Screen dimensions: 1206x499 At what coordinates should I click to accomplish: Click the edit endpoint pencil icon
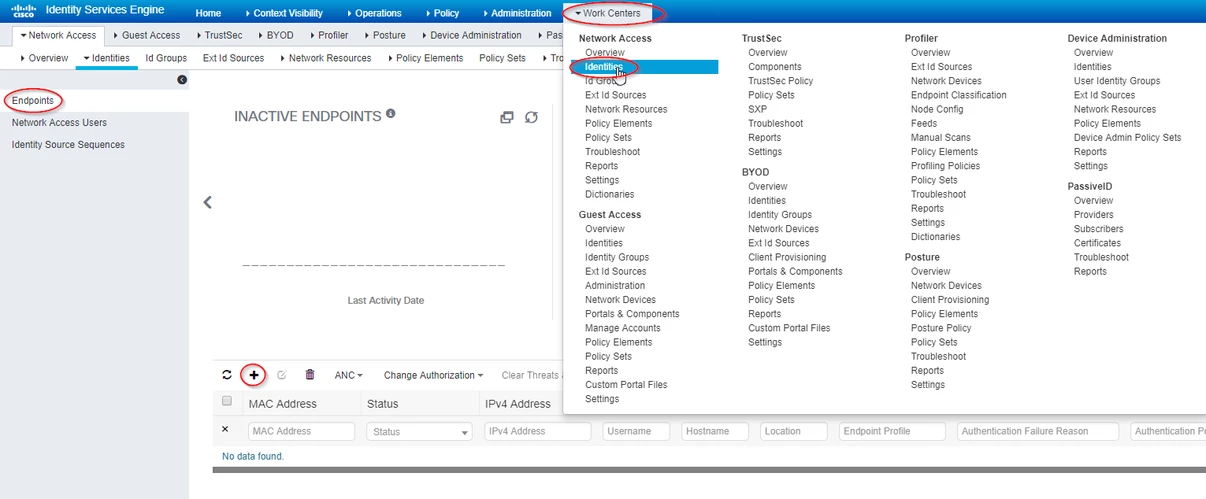pos(282,375)
